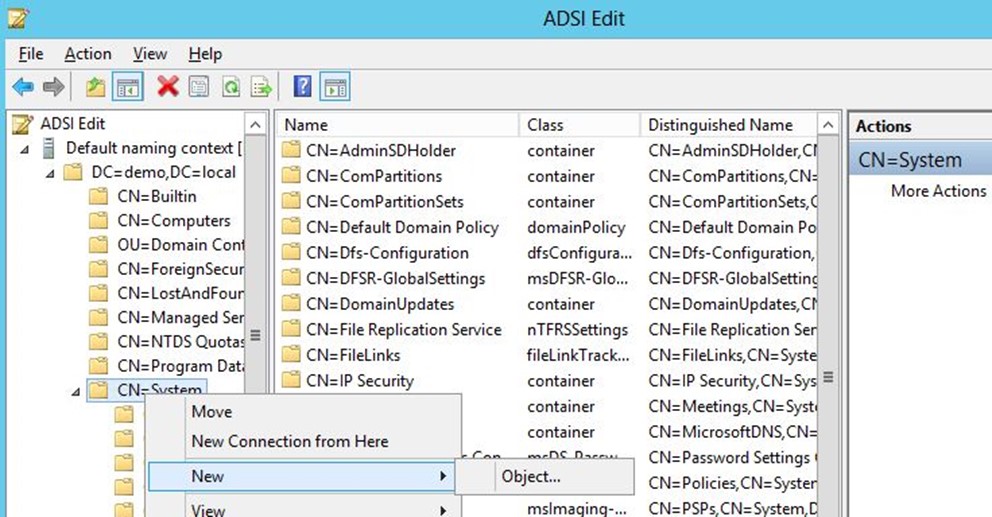Select the CN=NTDS Quotas tree node
The width and height of the screenshot is (992, 517).
[180, 342]
